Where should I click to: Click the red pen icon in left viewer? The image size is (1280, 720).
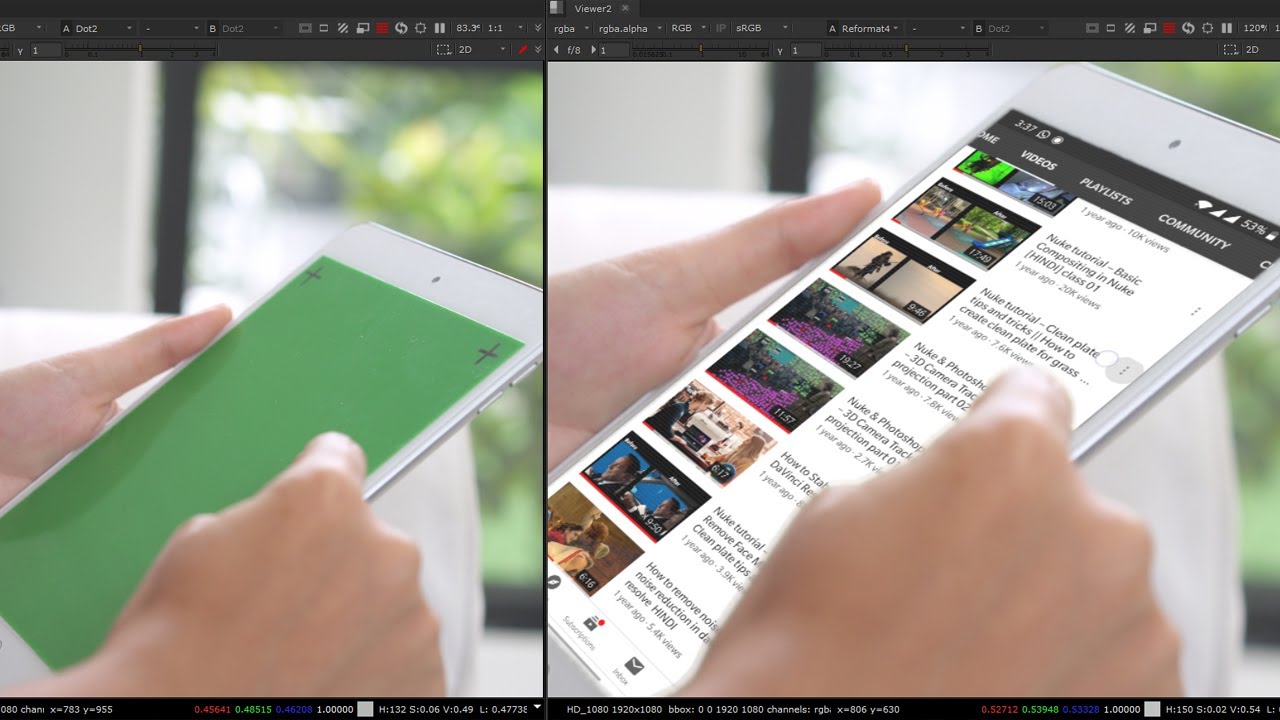click(x=522, y=50)
